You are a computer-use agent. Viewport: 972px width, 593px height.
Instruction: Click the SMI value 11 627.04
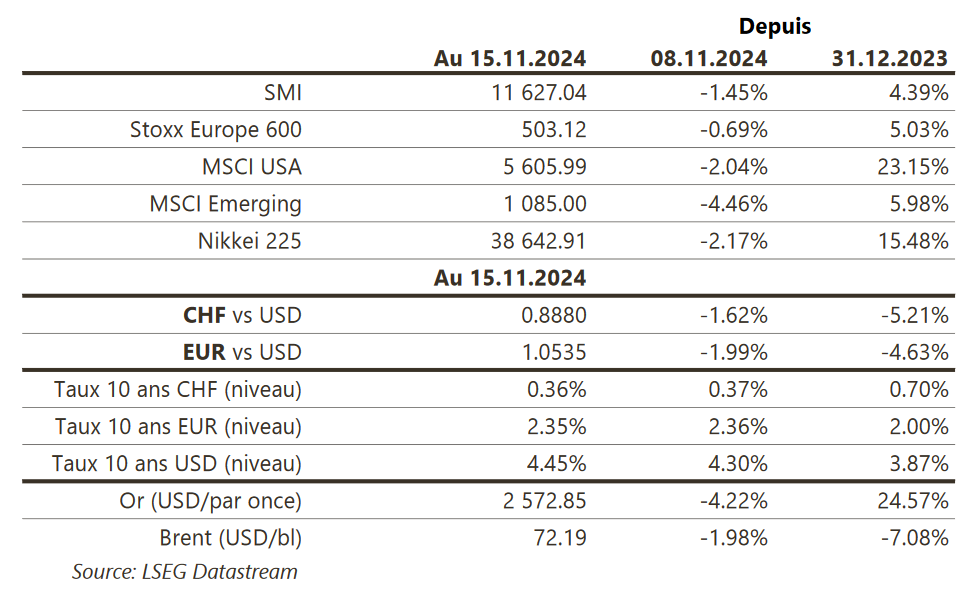point(532,93)
